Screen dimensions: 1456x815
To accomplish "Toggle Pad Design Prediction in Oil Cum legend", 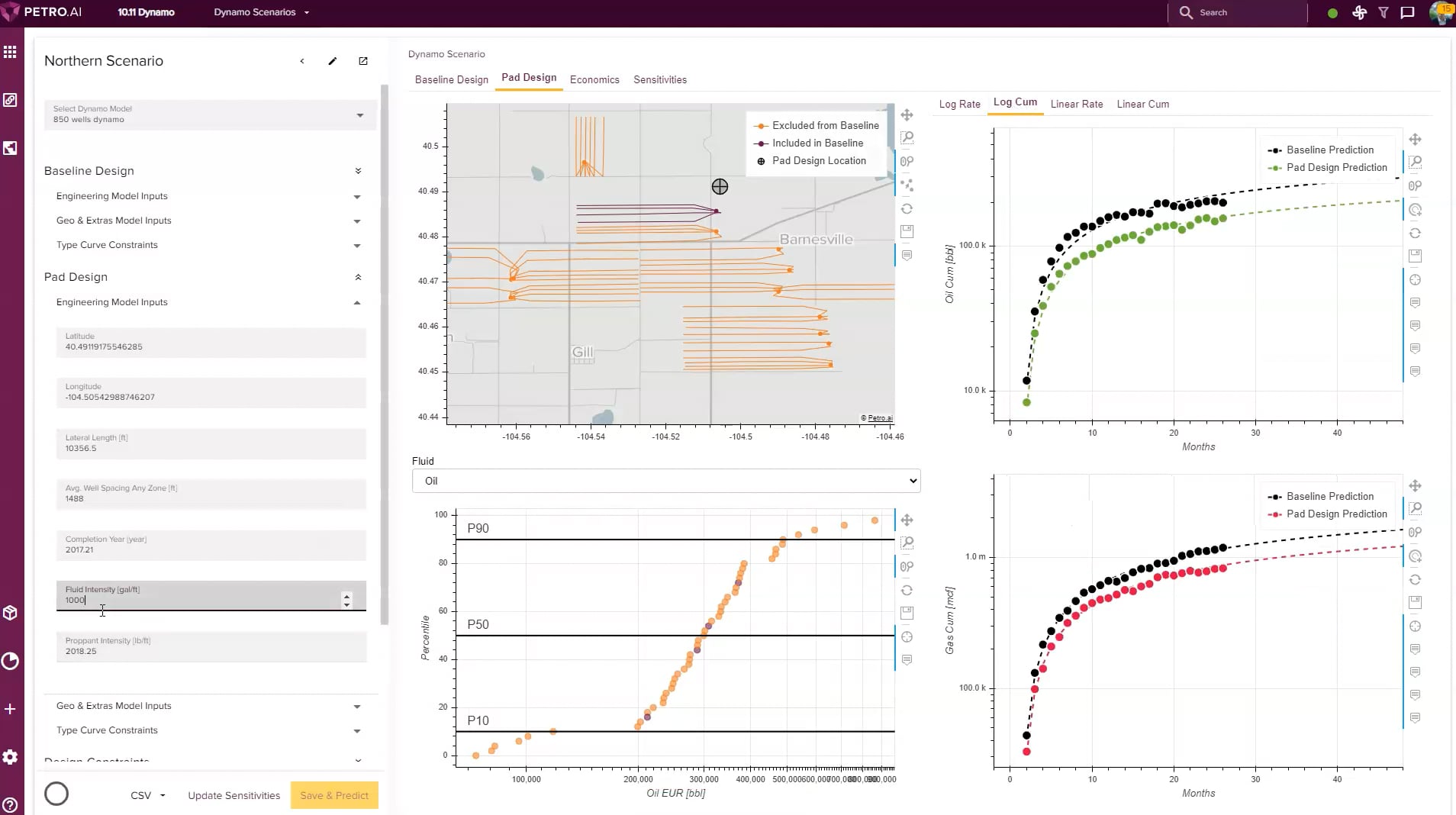I will click(x=1328, y=168).
